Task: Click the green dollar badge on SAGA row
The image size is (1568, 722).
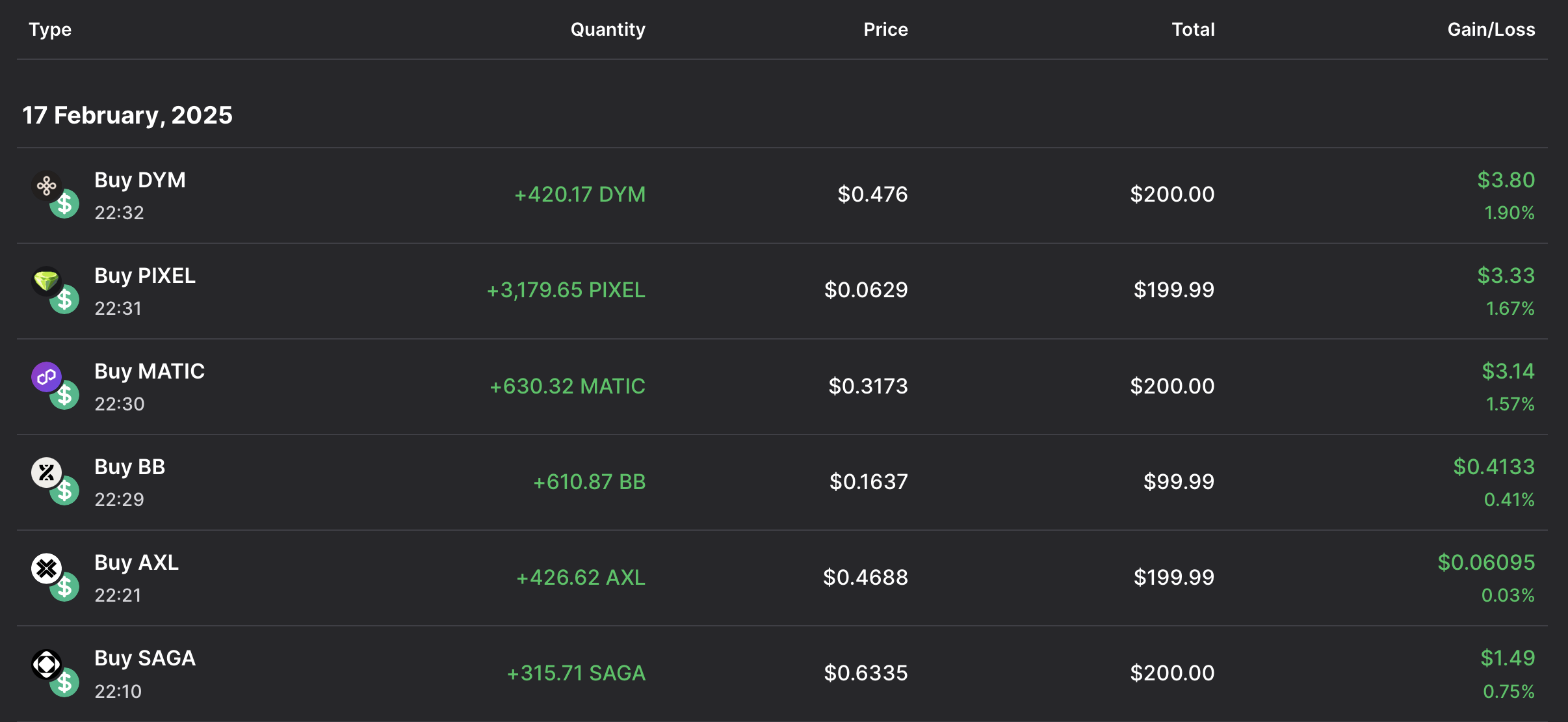Action: 65,682
